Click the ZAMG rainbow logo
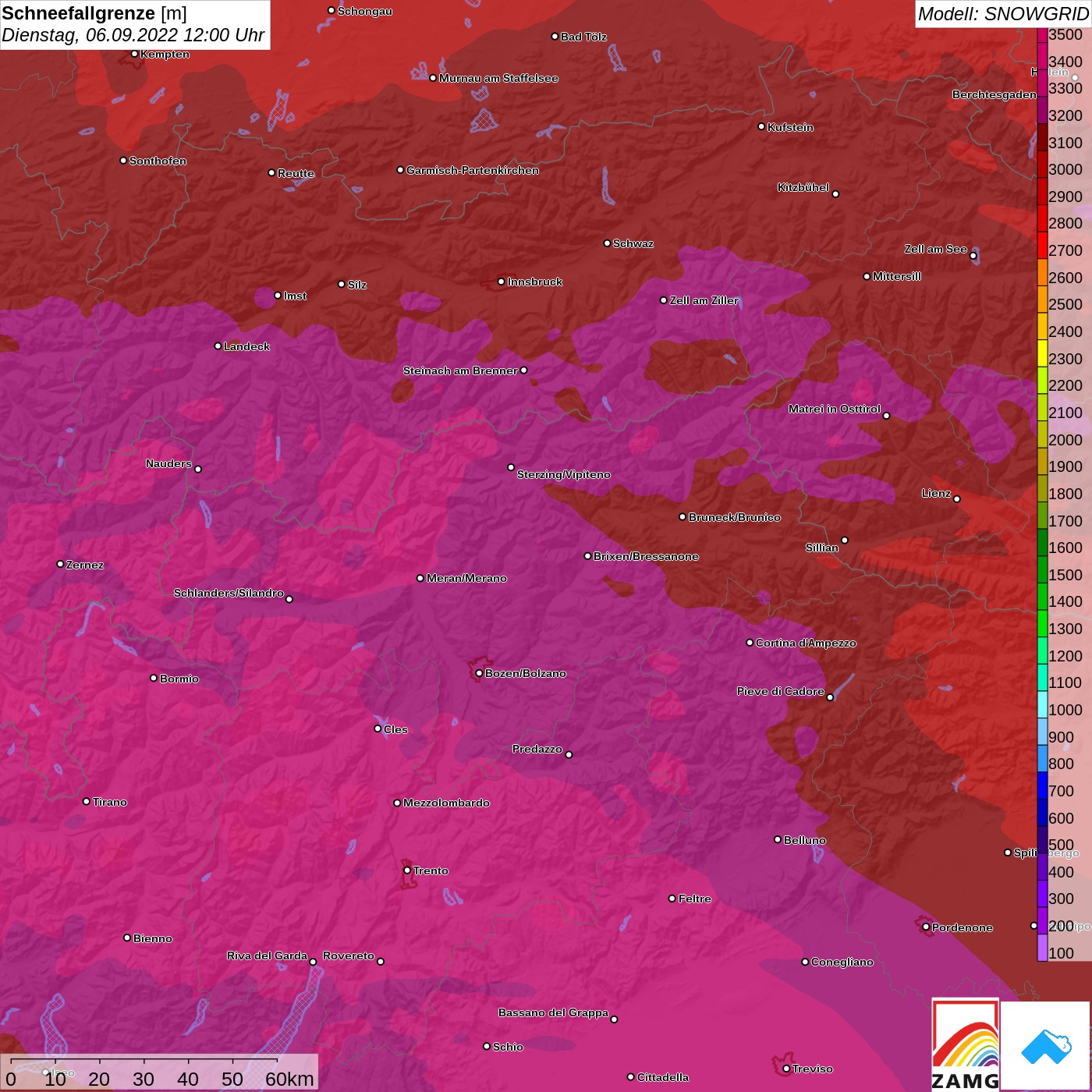This screenshot has width=1092, height=1092. pyautogui.click(x=965, y=1045)
